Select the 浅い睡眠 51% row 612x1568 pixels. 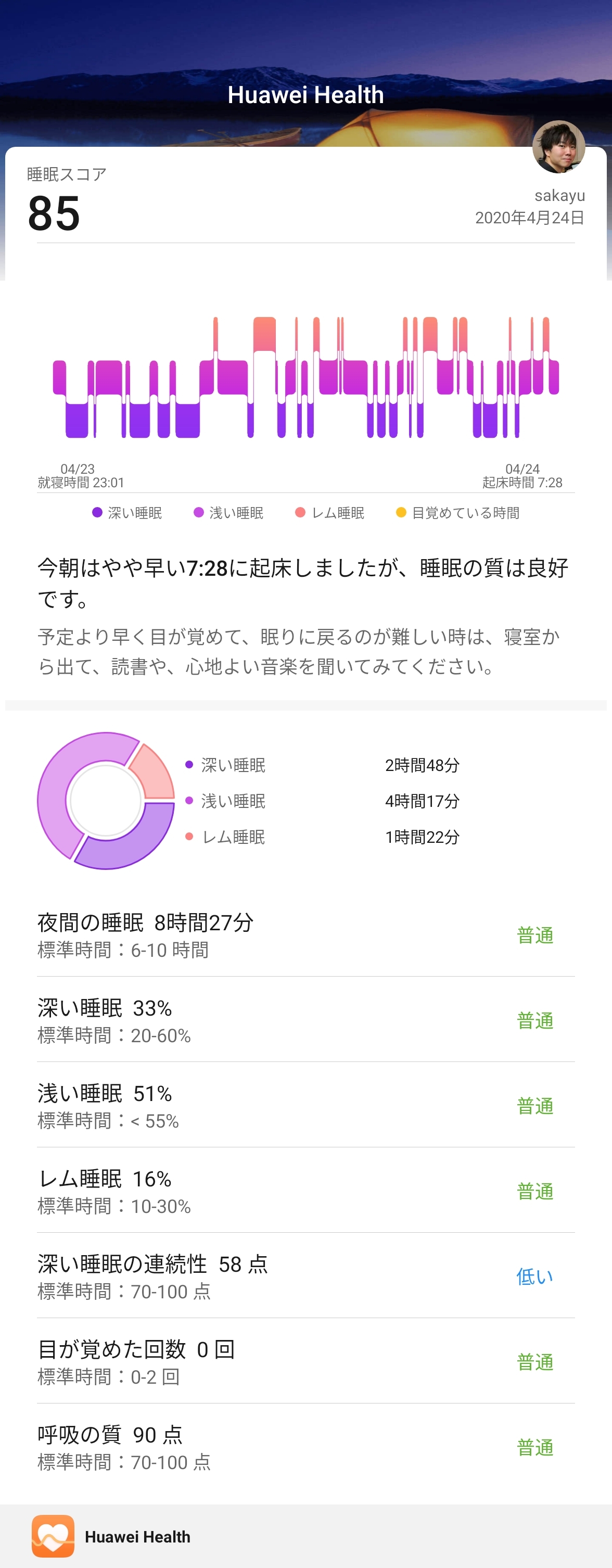tap(305, 1105)
